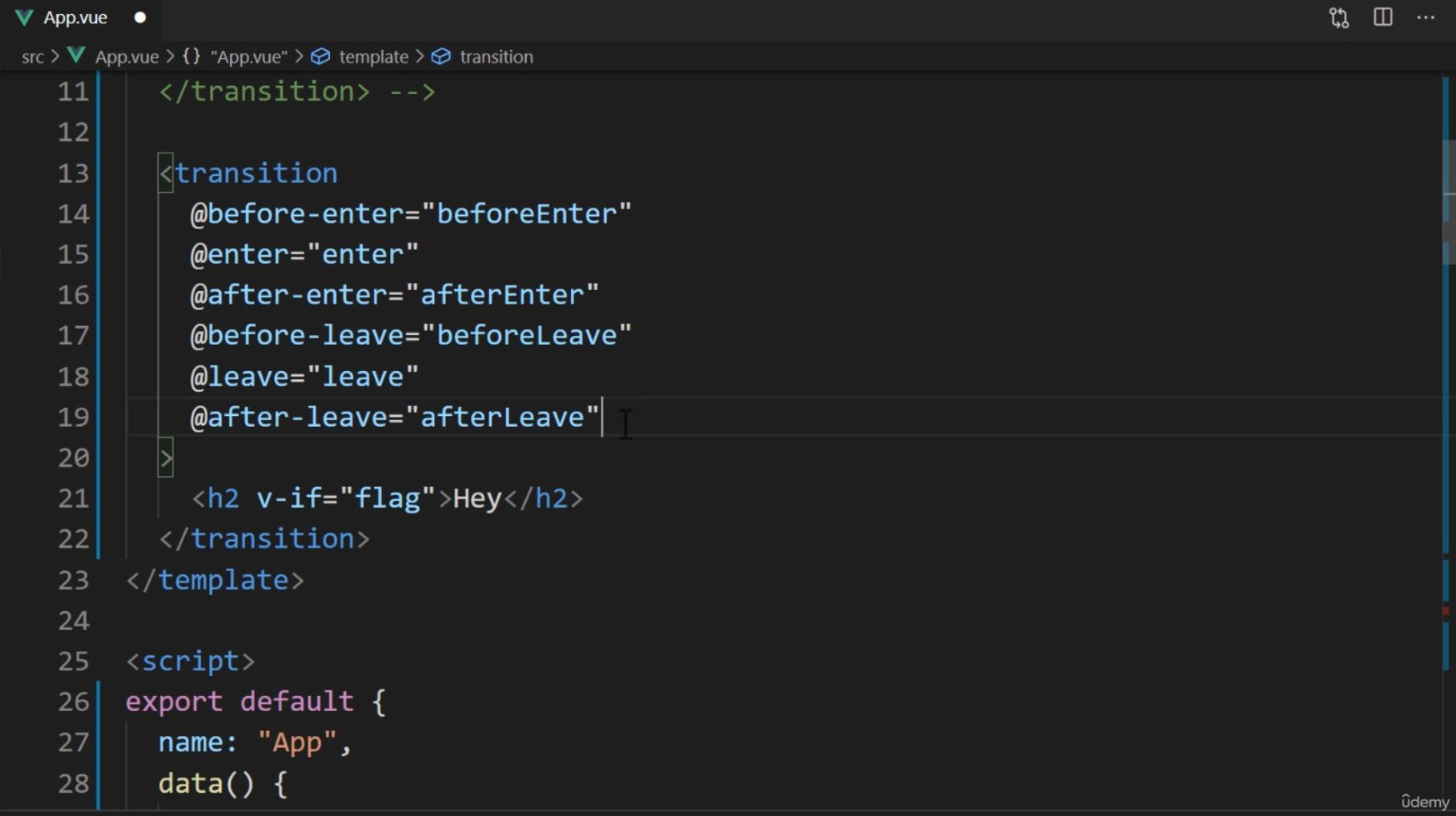Expand breadcrumb arrow after src
Screen dimensions: 1456x816
point(55,57)
